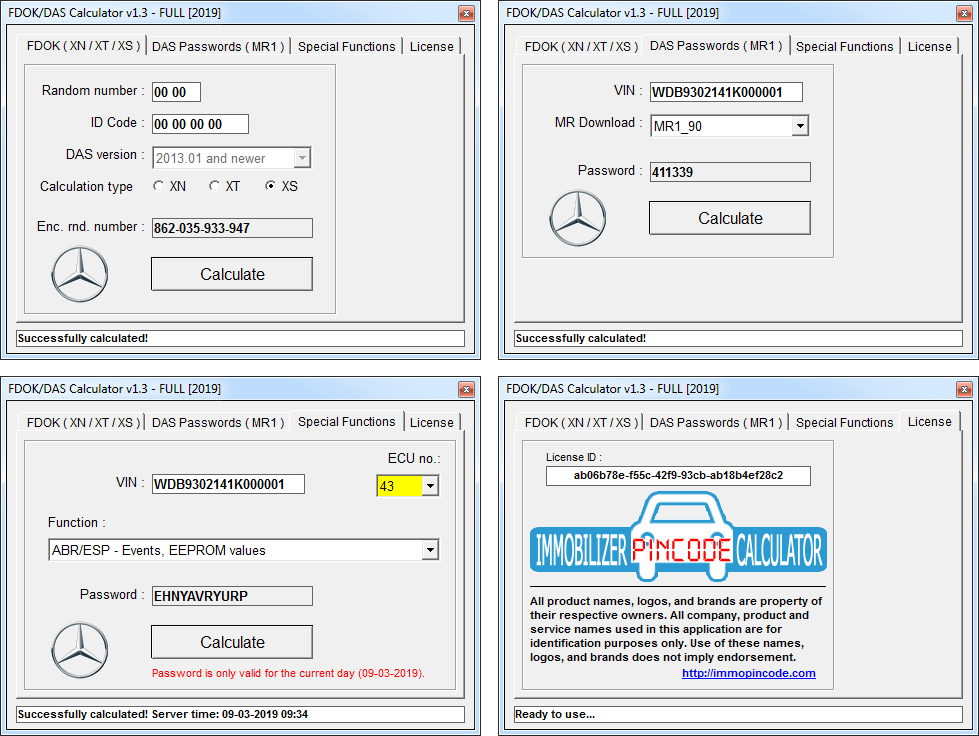Open License tab in top-right window
This screenshot has height=736, width=979.
[929, 47]
